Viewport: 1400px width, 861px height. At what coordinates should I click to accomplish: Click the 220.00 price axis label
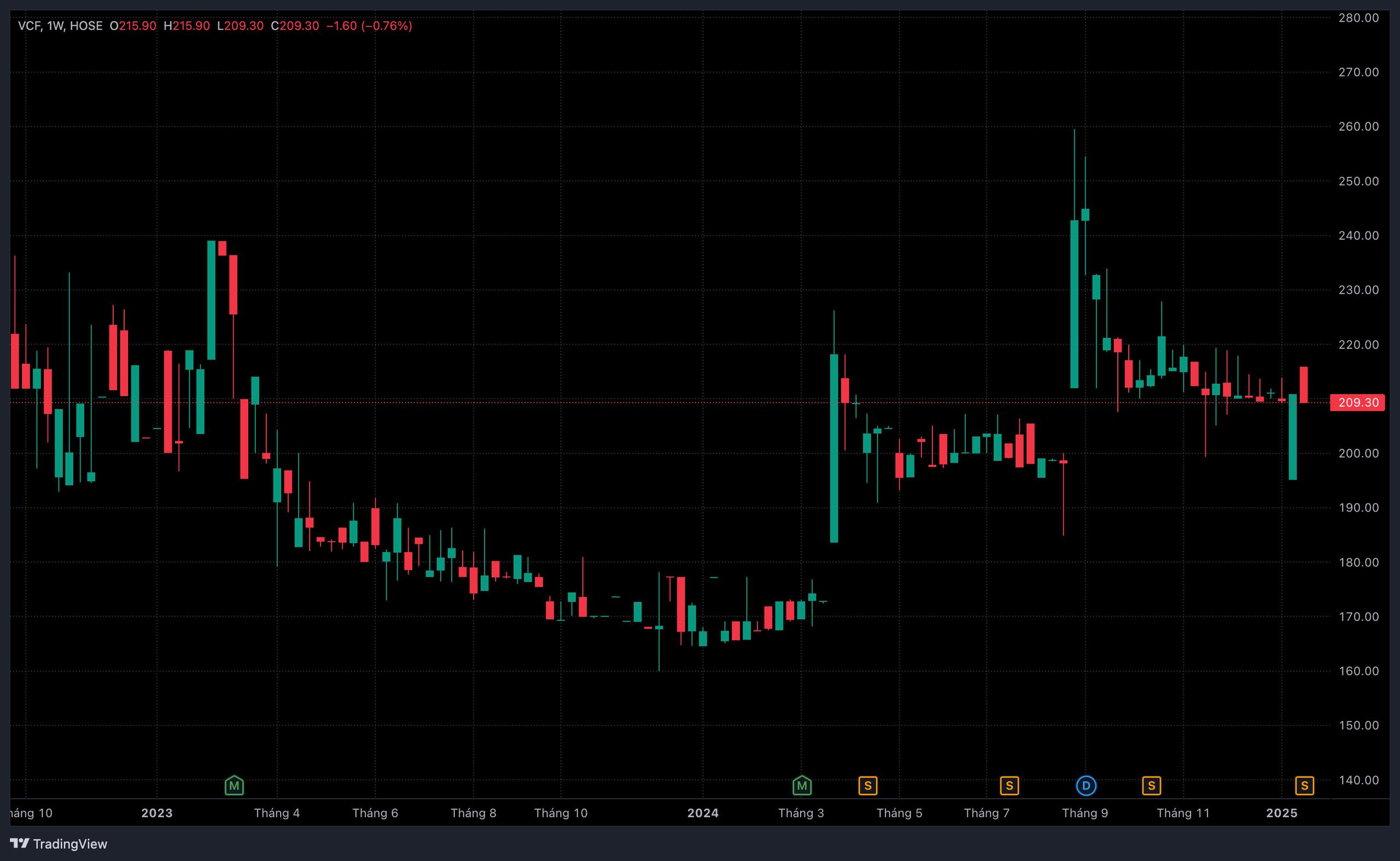click(1358, 344)
